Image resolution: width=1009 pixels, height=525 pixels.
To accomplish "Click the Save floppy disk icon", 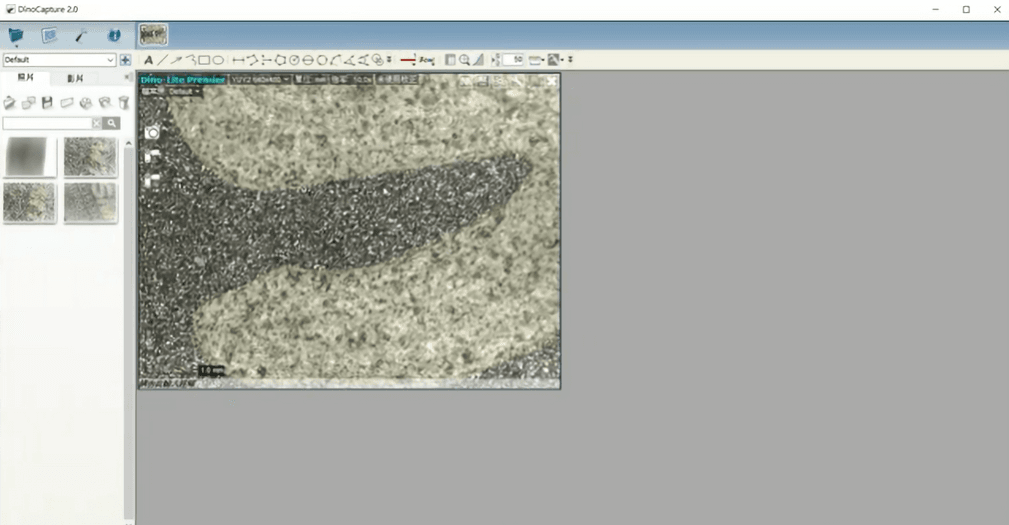I will [x=47, y=103].
